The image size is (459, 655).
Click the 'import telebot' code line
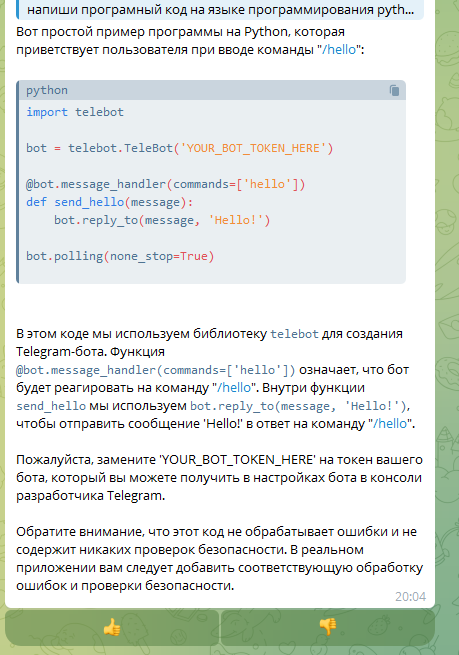coord(75,112)
